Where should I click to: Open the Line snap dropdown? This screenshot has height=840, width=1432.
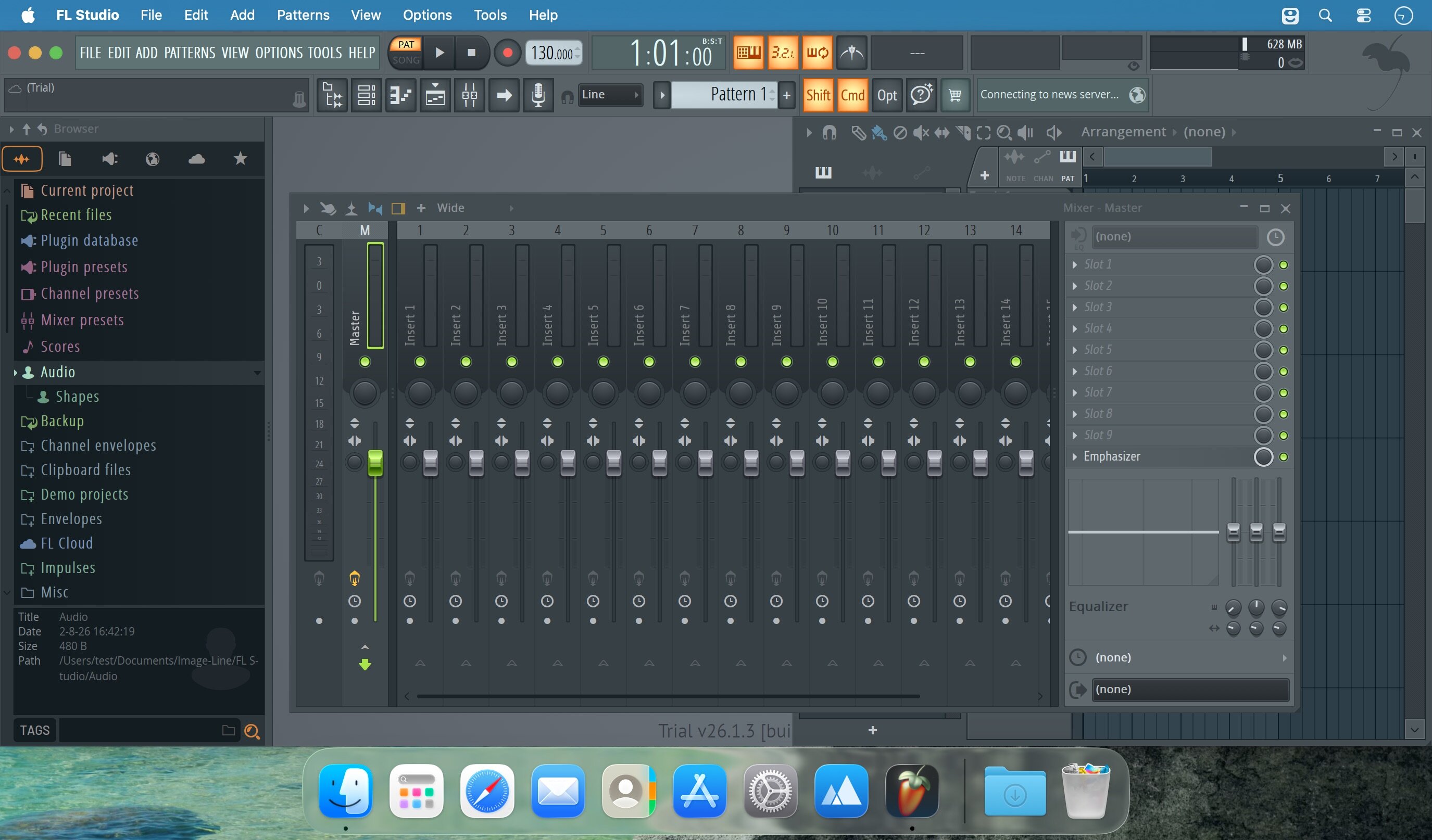click(610, 95)
